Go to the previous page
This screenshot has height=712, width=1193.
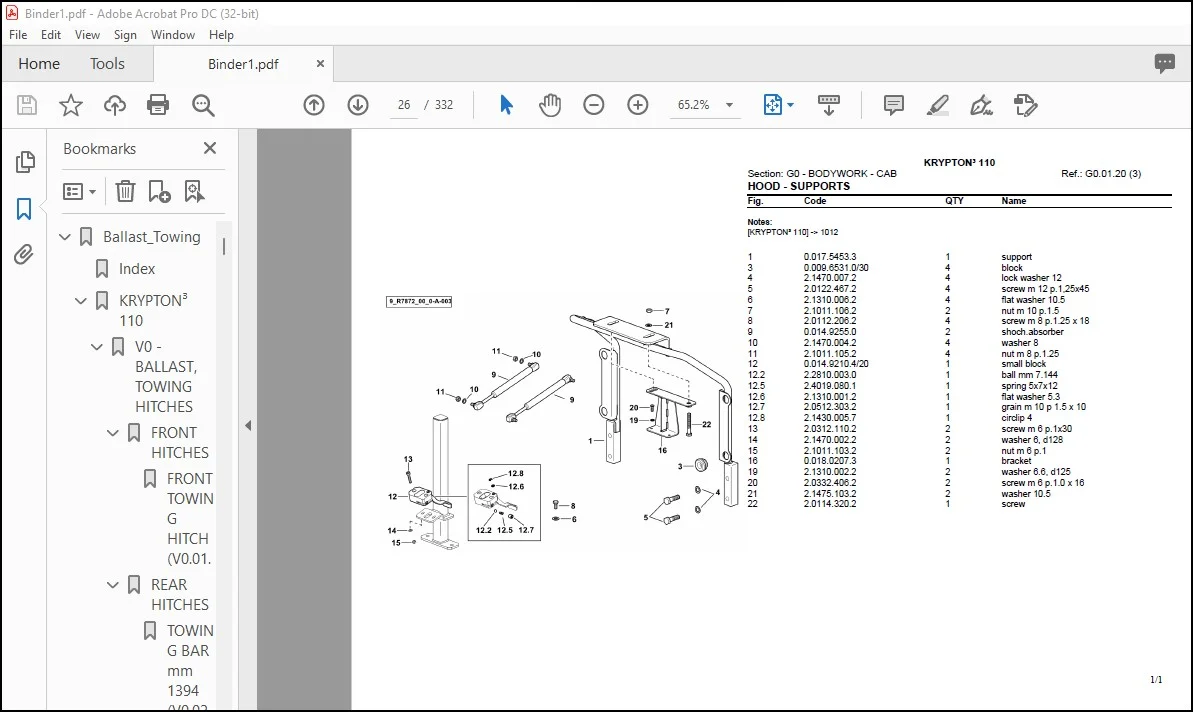pyautogui.click(x=314, y=105)
